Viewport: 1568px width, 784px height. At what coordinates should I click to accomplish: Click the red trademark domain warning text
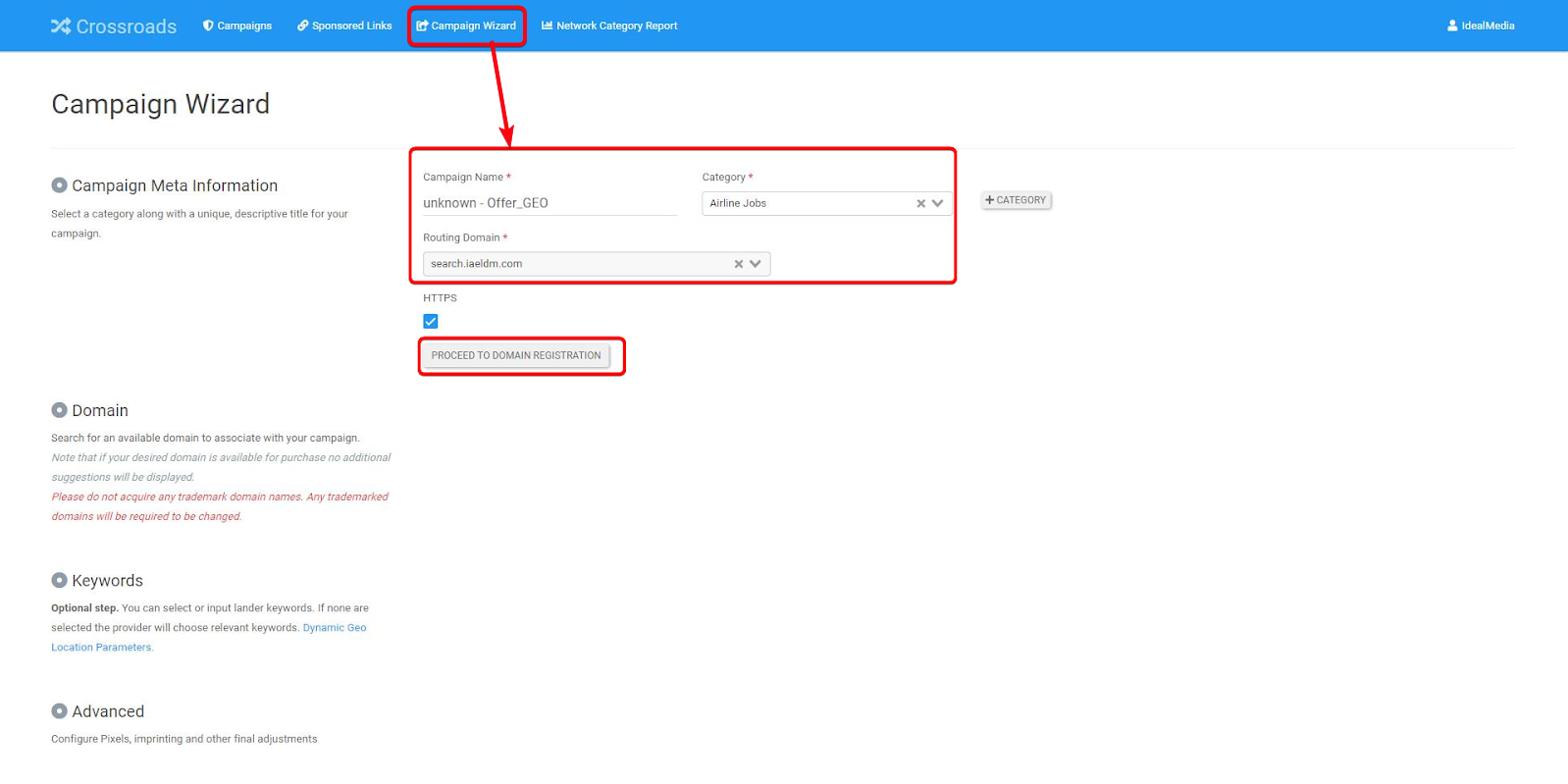pos(220,506)
